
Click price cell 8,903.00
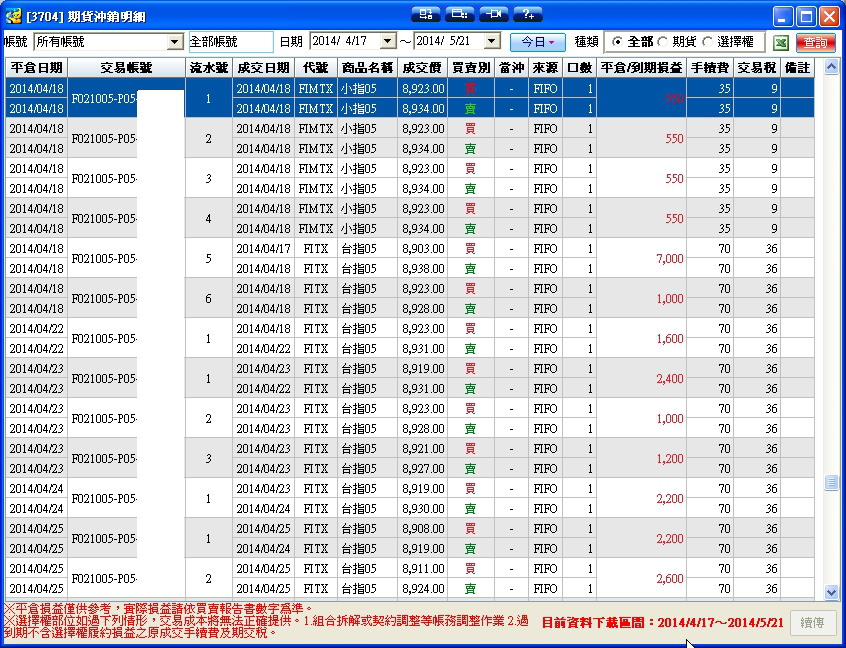tap(422, 249)
